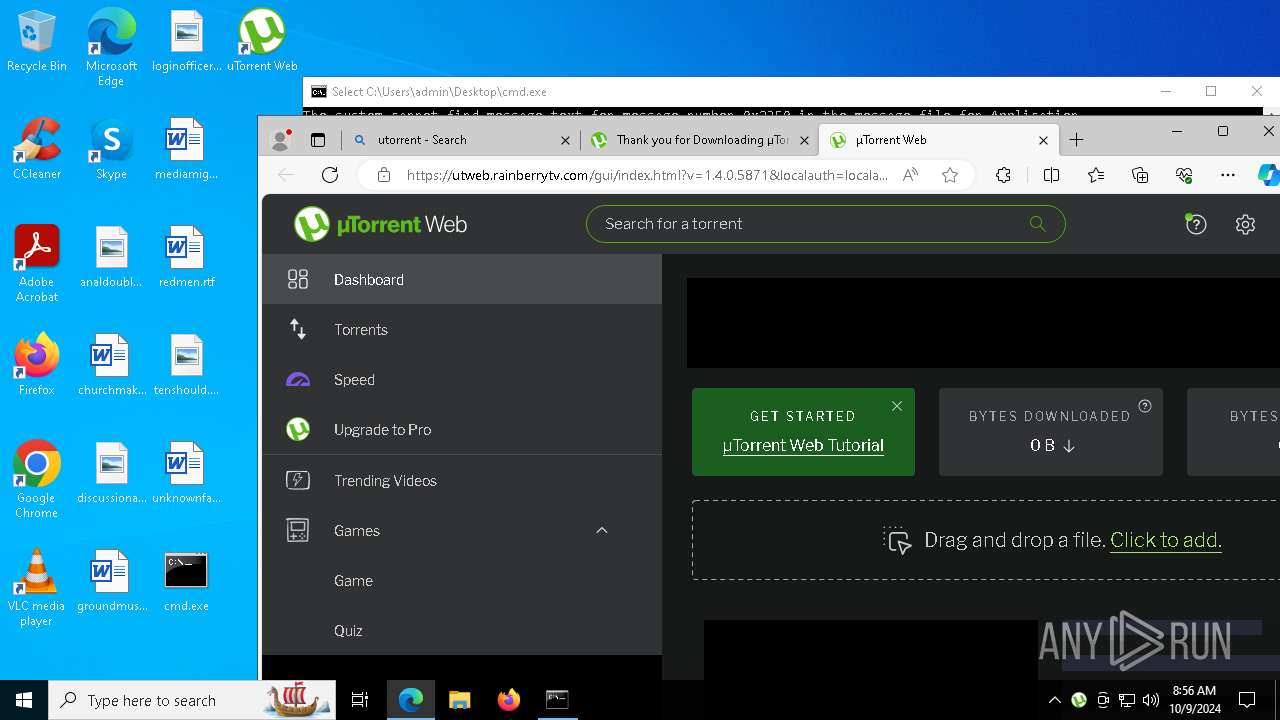Open Edge Collections icon
The width and height of the screenshot is (1280, 720).
pos(1140,175)
